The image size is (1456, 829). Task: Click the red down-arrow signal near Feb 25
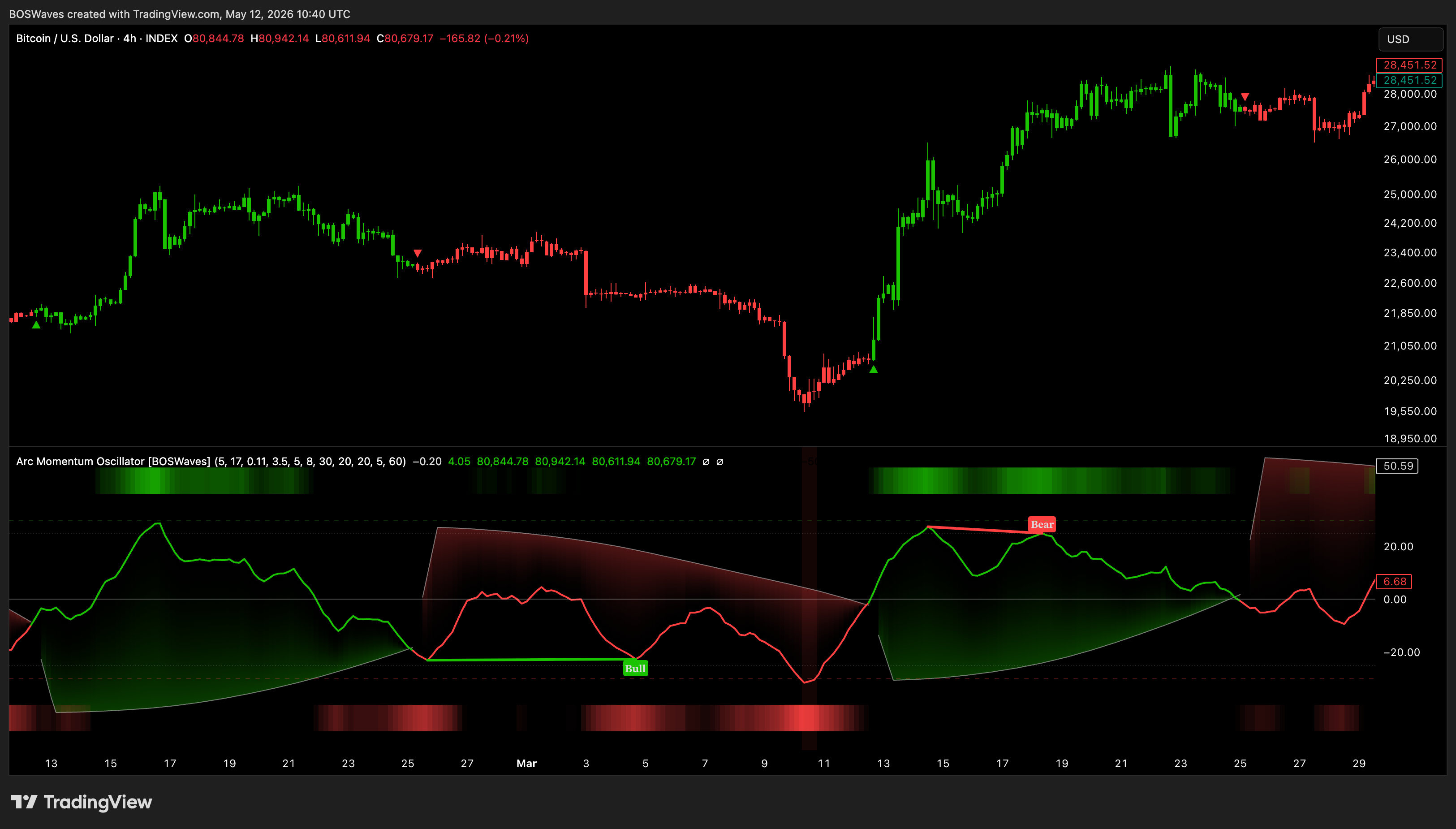tap(417, 253)
